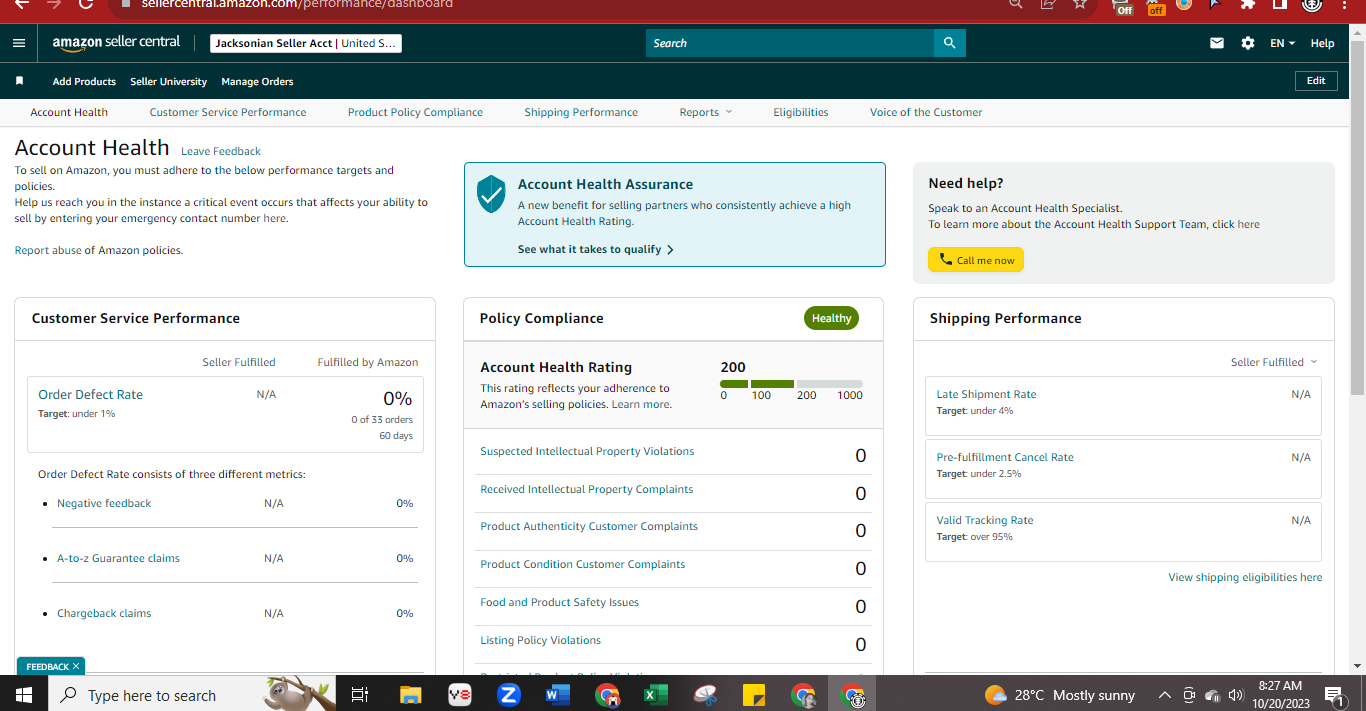Open the Eligibilities tab
1366x711 pixels.
(801, 112)
